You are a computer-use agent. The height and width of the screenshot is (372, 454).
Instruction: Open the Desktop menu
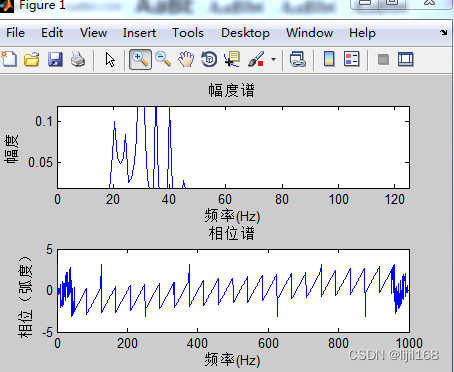coord(245,33)
